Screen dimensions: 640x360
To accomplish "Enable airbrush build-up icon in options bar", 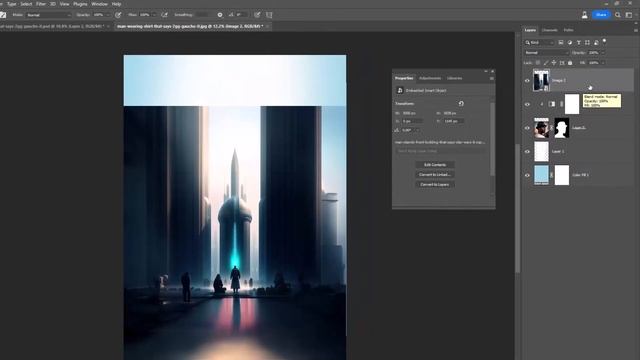I will (x=164, y=15).
